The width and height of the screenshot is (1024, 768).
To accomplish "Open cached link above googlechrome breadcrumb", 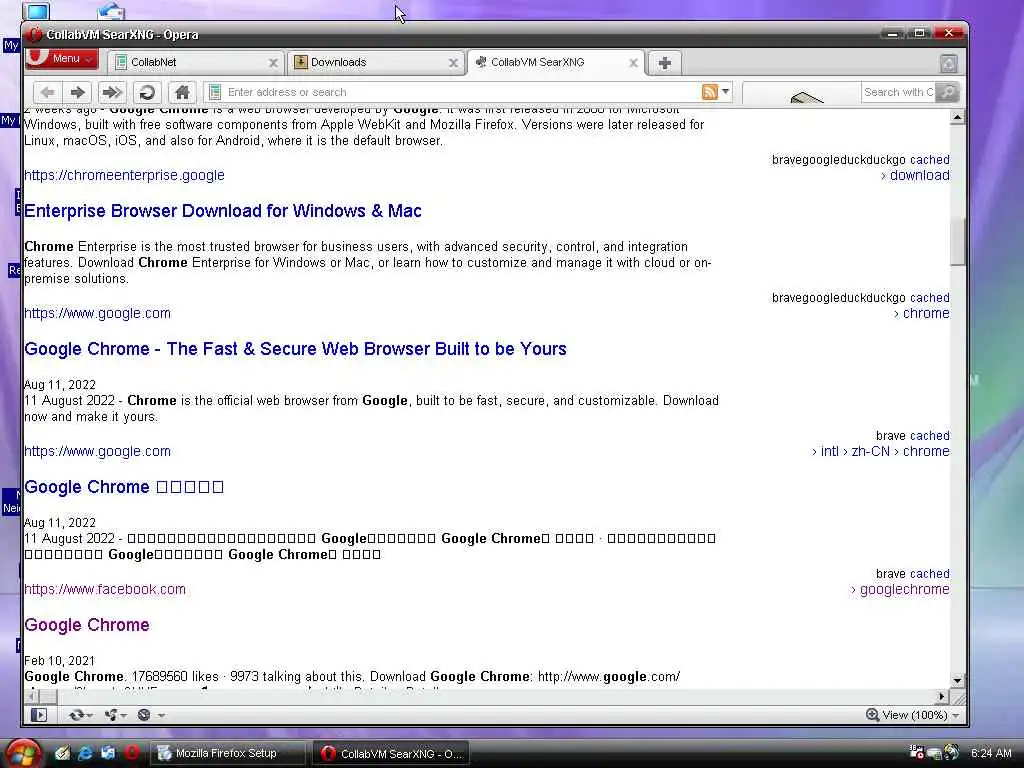I will click(929, 573).
